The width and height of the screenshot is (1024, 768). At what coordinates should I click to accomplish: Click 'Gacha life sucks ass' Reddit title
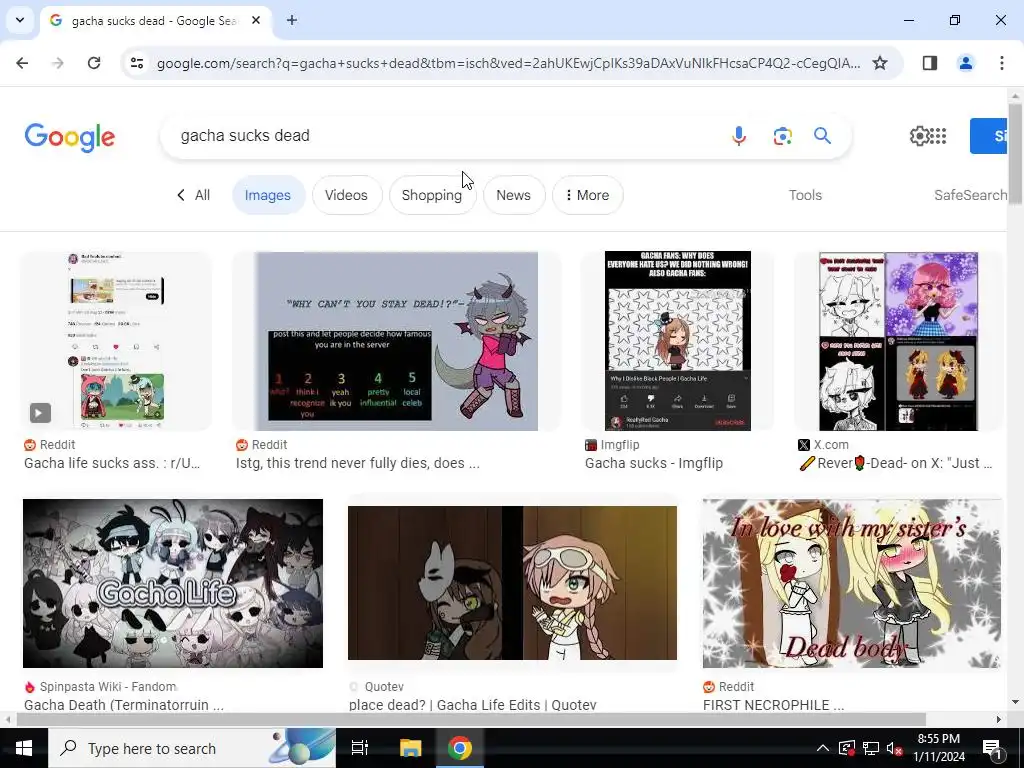tap(112, 463)
